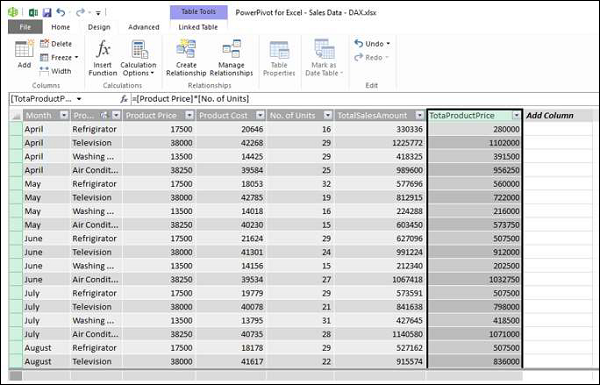Image resolution: width=600 pixels, height=385 pixels.
Task: Switch to the Design tab
Action: coord(99,27)
